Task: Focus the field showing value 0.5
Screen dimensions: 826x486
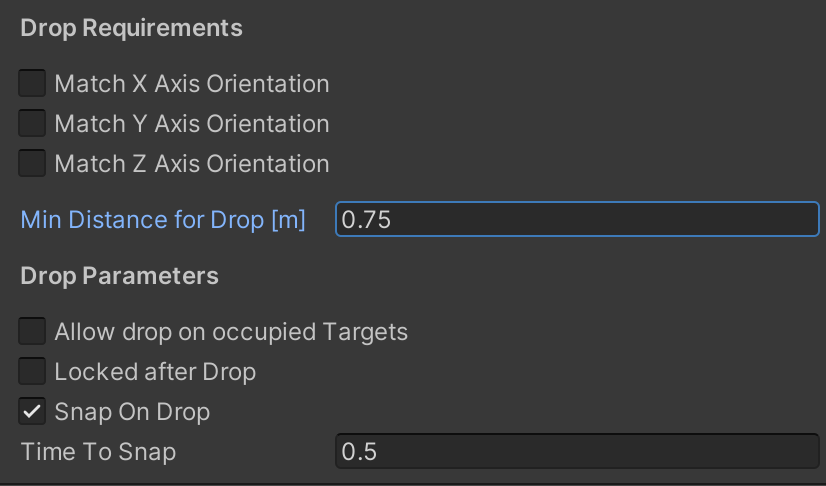Action: click(577, 451)
